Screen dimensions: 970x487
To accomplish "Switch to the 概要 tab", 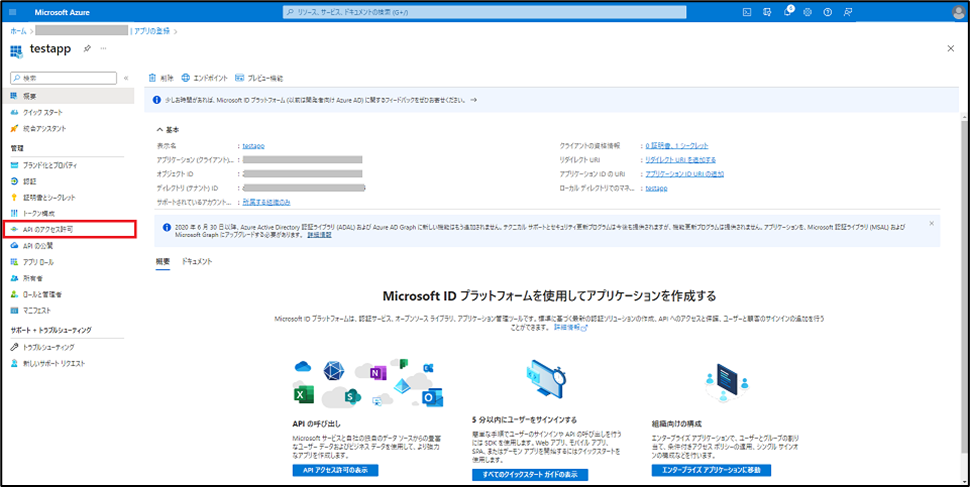I will 163,262.
